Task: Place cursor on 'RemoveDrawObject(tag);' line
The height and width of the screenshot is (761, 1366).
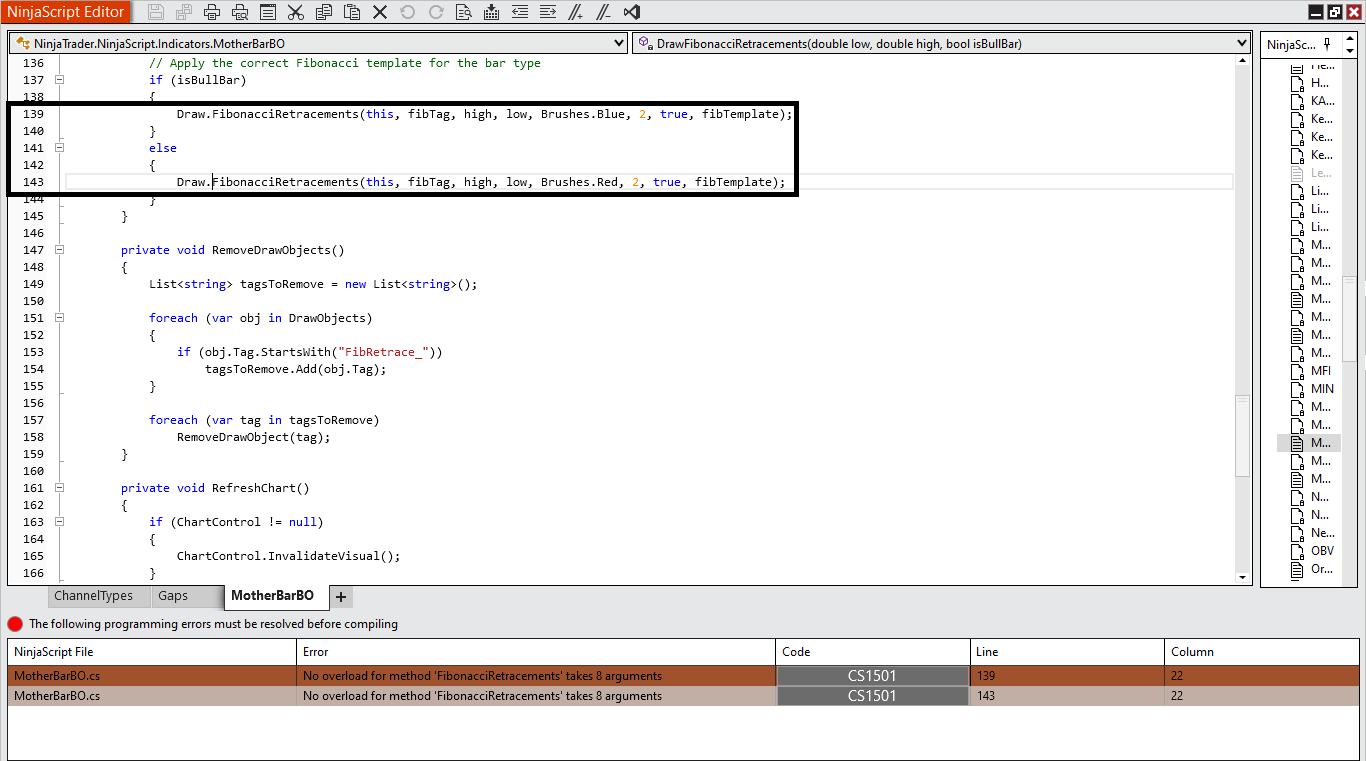Action: coord(253,437)
